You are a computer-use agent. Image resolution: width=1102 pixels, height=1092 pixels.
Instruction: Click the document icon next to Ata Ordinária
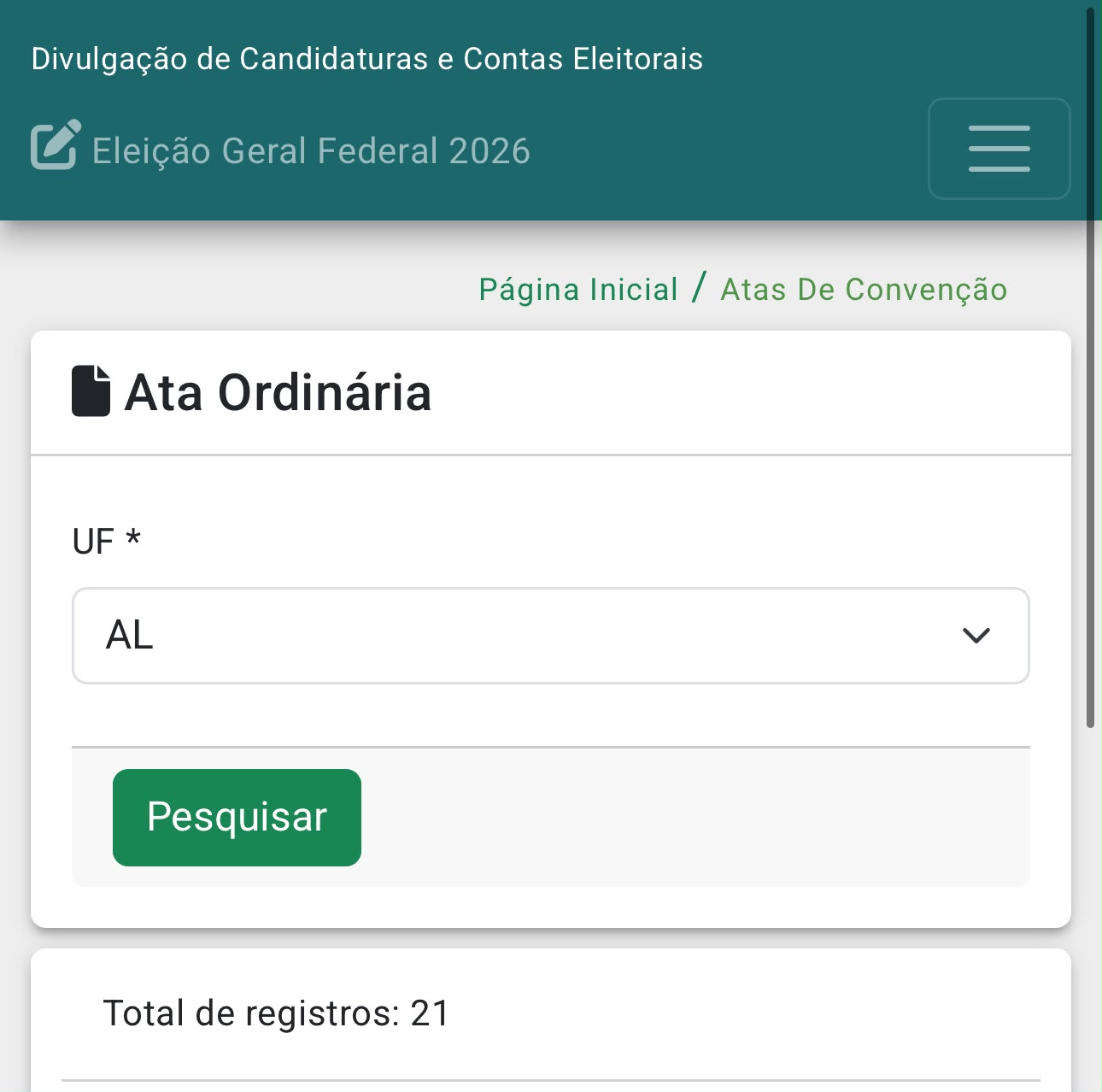click(x=91, y=391)
